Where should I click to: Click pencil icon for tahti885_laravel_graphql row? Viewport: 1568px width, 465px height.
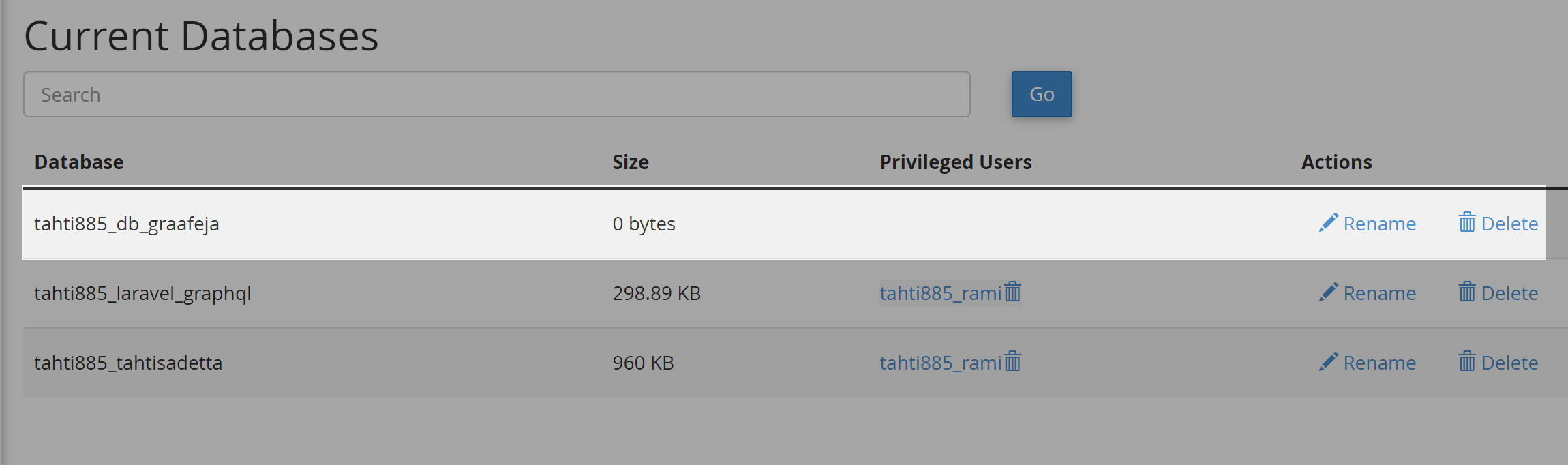[x=1328, y=292]
